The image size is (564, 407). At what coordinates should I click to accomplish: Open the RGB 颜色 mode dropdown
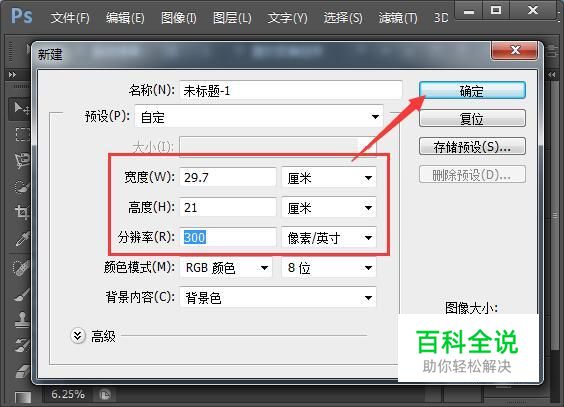point(226,267)
